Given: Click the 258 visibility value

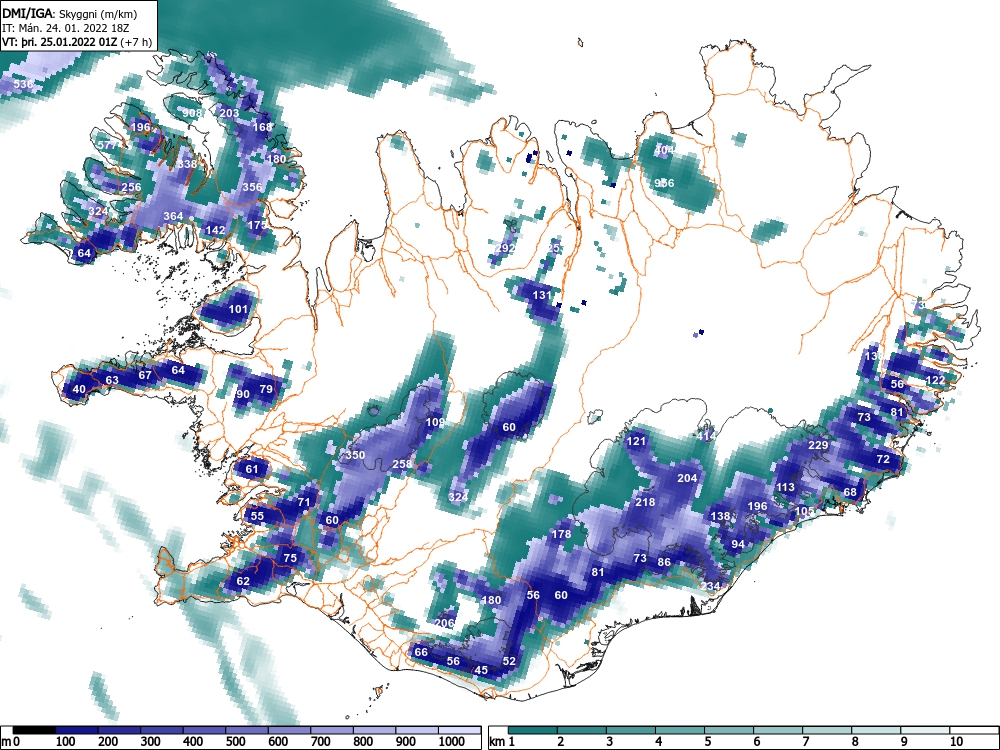Looking at the screenshot, I should 402,464.
